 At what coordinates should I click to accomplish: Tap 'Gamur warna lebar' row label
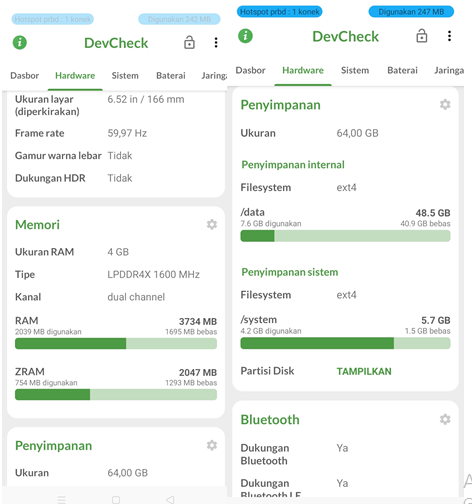(x=58, y=156)
